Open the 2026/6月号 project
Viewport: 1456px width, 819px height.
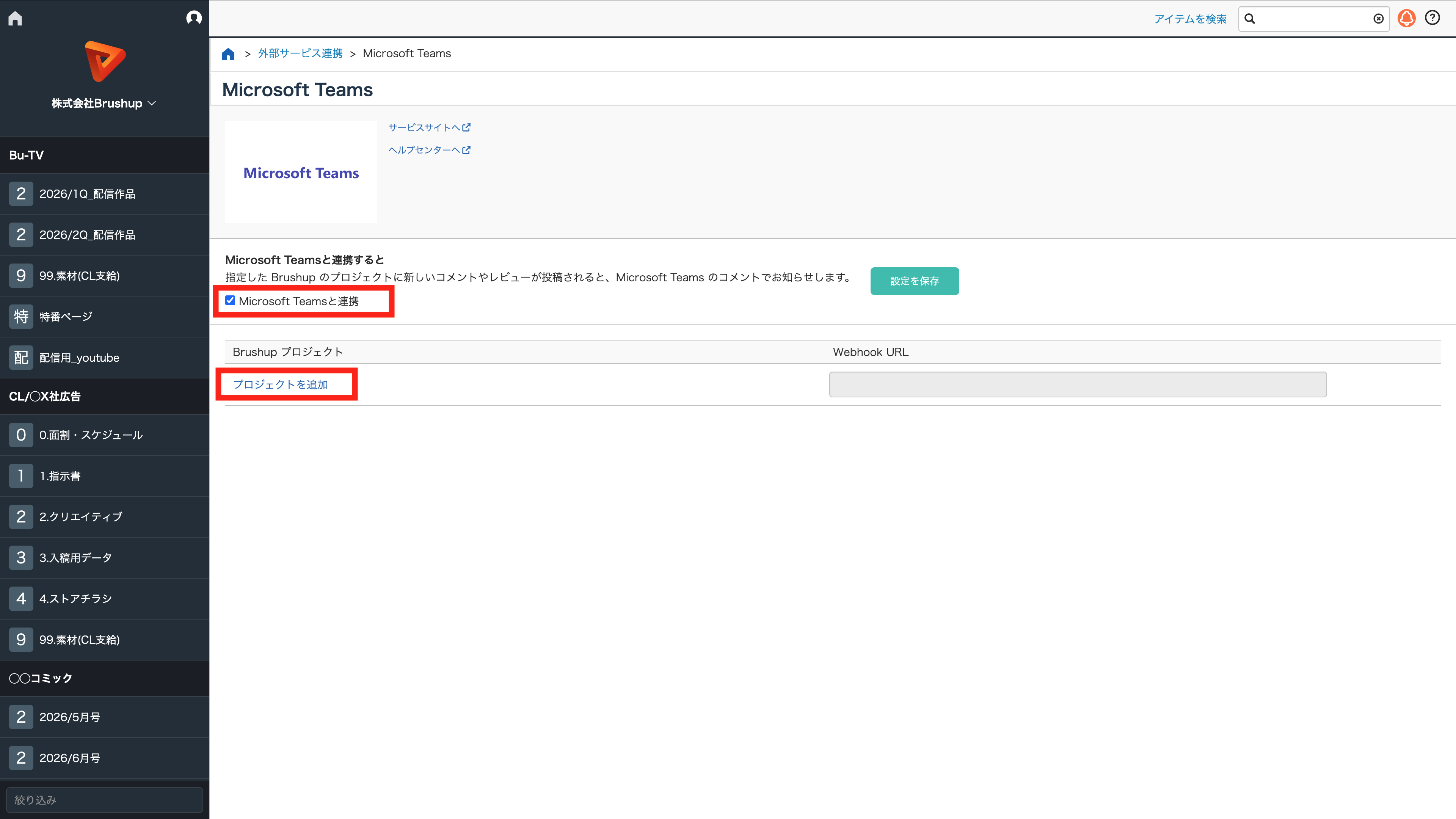coord(105,758)
